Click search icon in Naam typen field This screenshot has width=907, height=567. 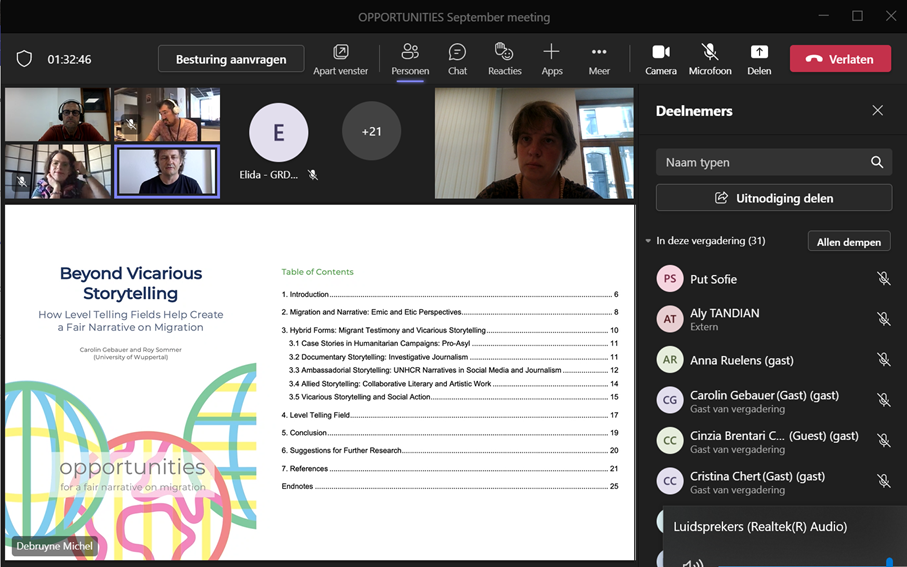click(x=876, y=162)
